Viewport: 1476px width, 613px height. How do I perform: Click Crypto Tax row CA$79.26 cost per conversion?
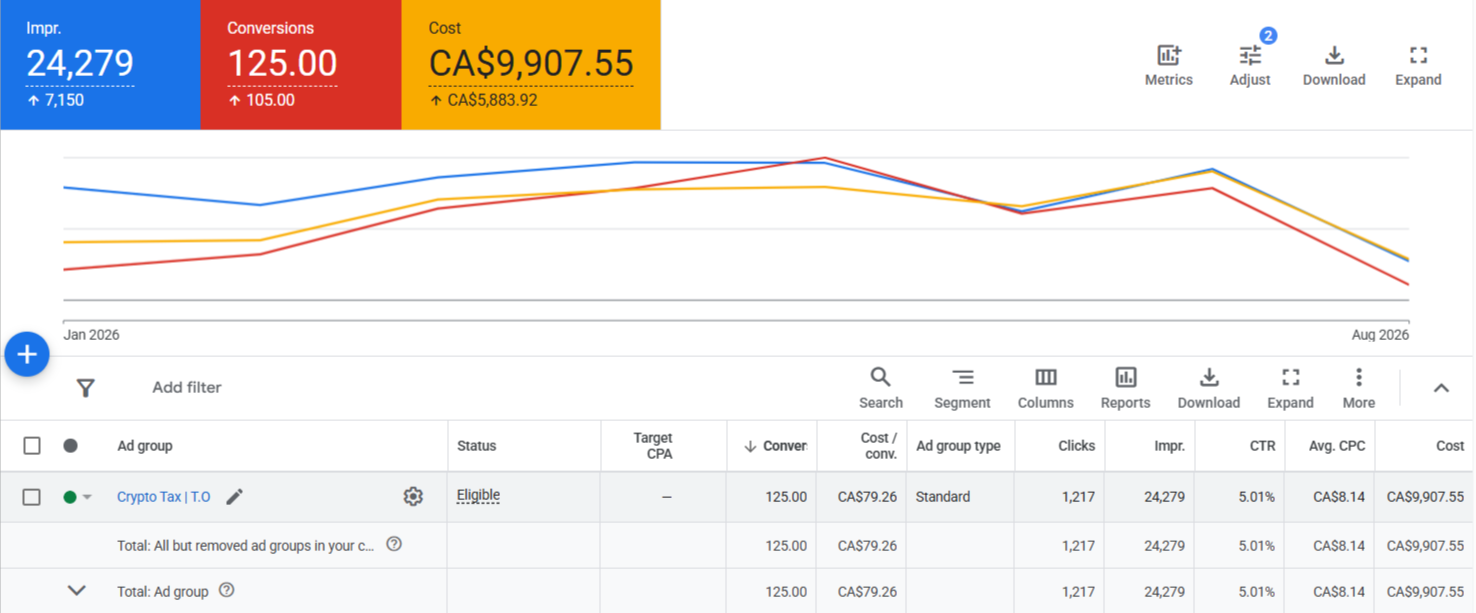click(867, 497)
